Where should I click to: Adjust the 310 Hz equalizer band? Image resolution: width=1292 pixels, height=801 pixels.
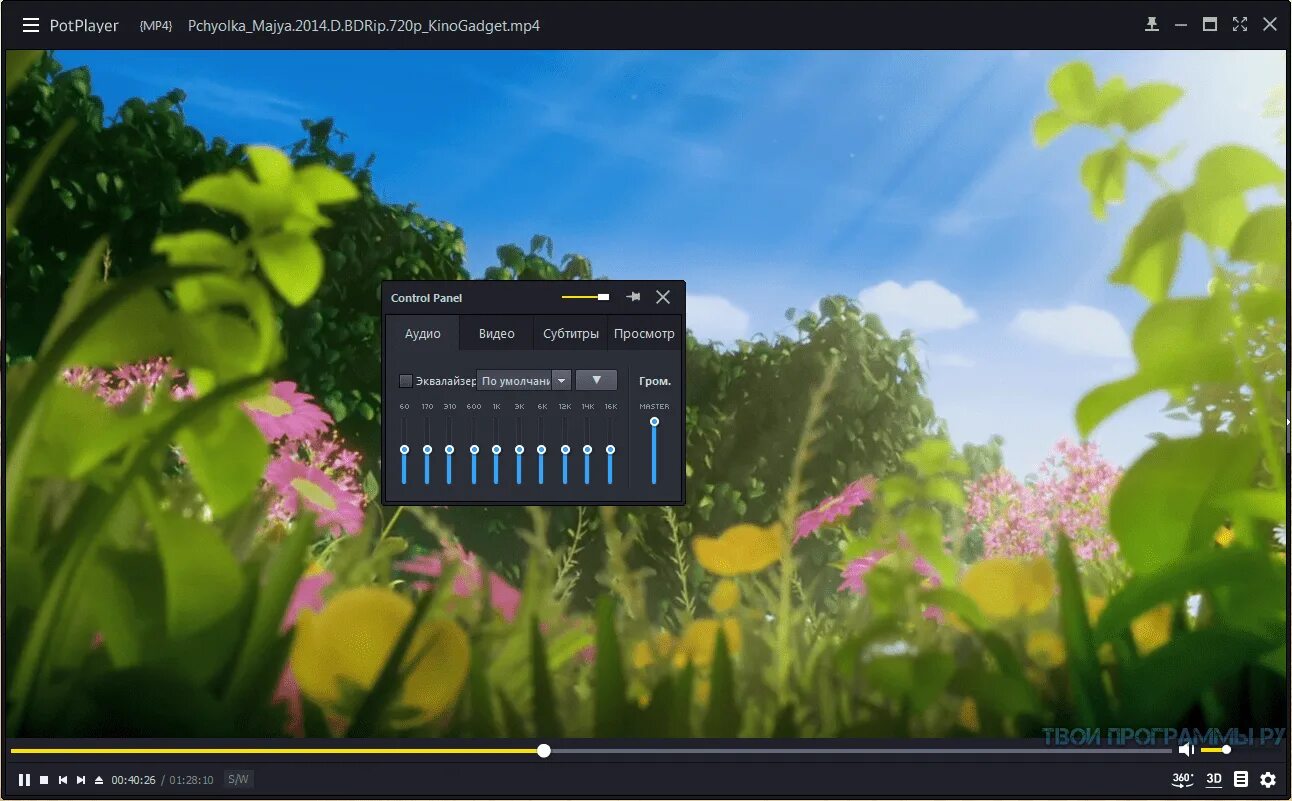[450, 450]
